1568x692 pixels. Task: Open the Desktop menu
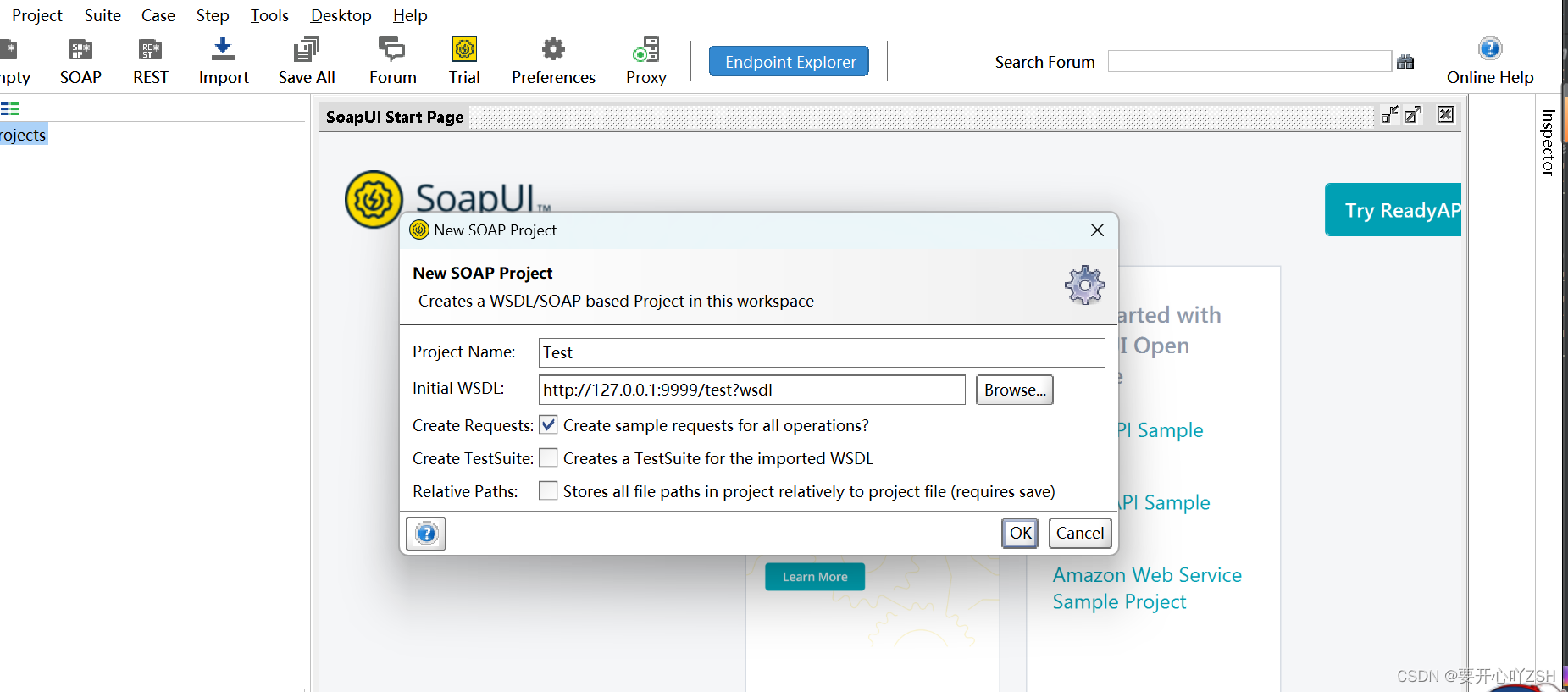coord(341,15)
